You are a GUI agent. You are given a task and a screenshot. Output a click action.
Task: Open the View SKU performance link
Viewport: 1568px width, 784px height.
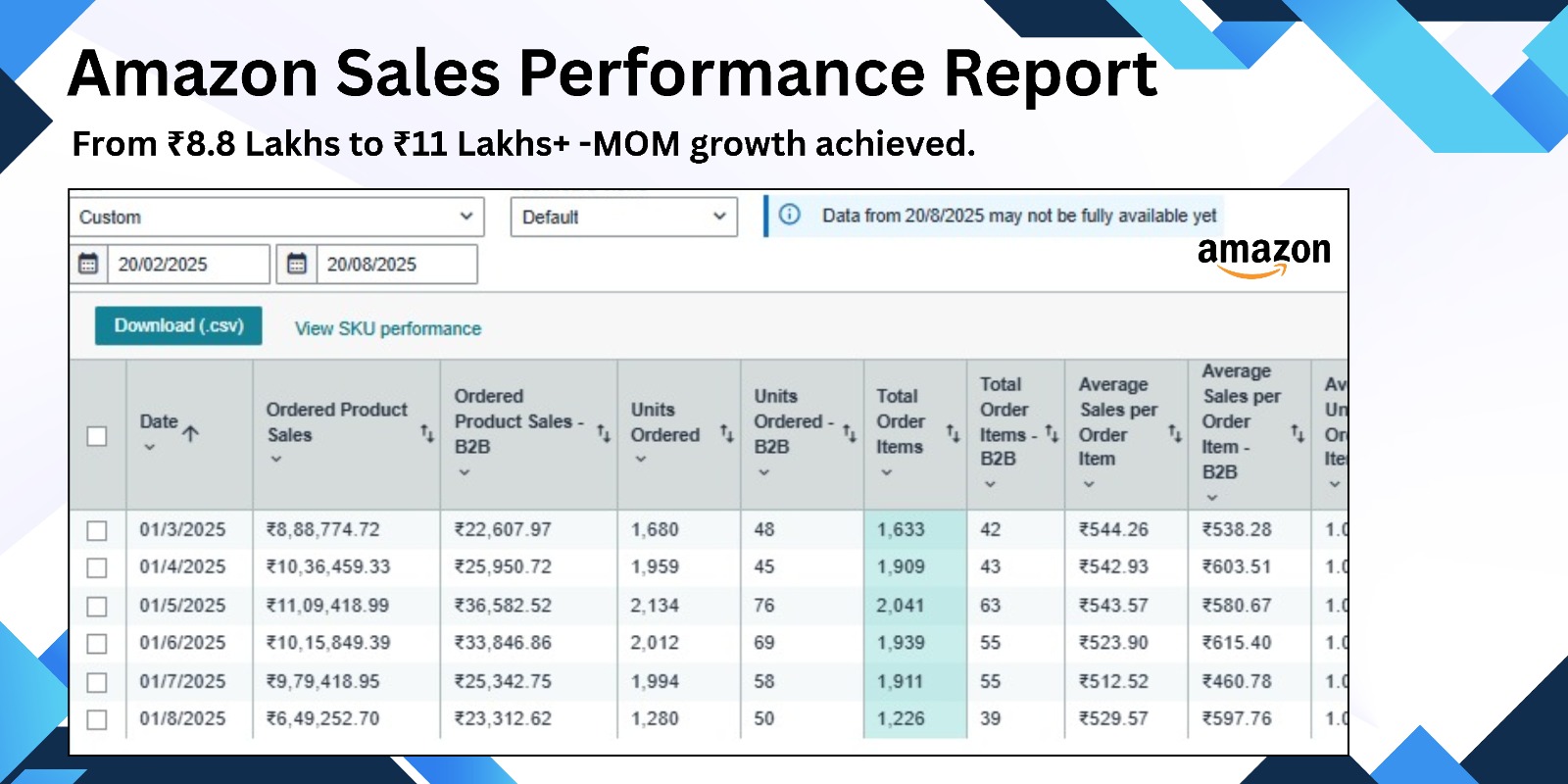tap(388, 328)
